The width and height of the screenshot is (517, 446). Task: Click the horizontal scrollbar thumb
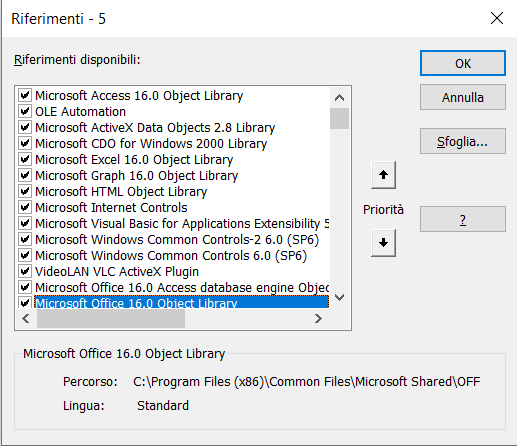tap(111, 319)
